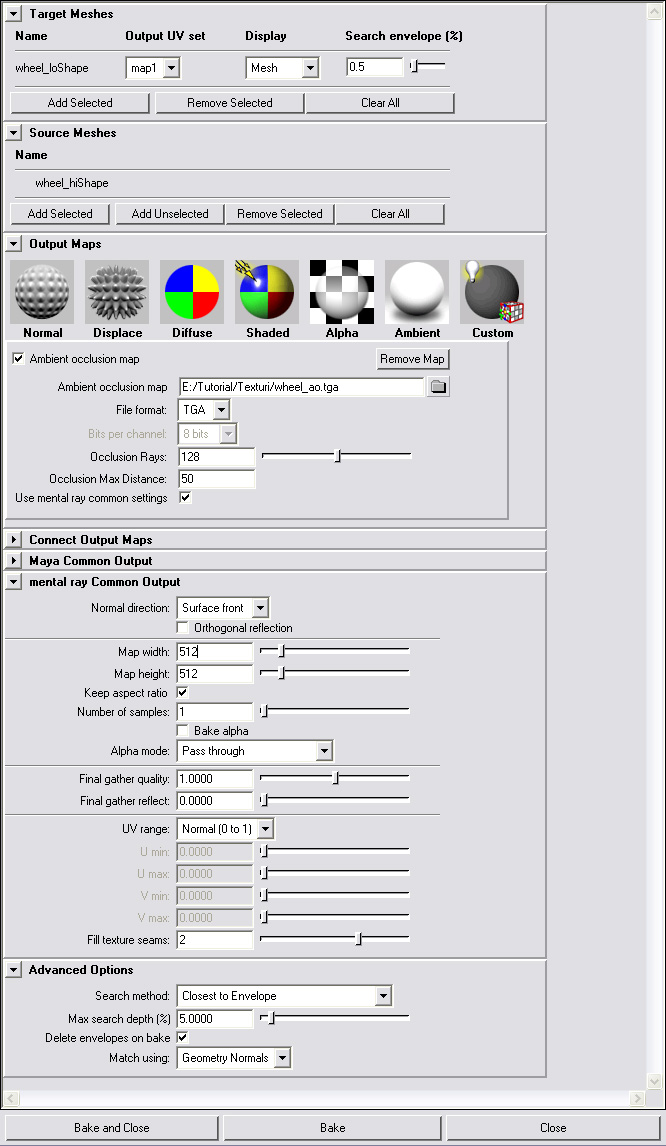The height and width of the screenshot is (1146, 666).
Task: Click the Map width input field
Action: click(x=215, y=652)
